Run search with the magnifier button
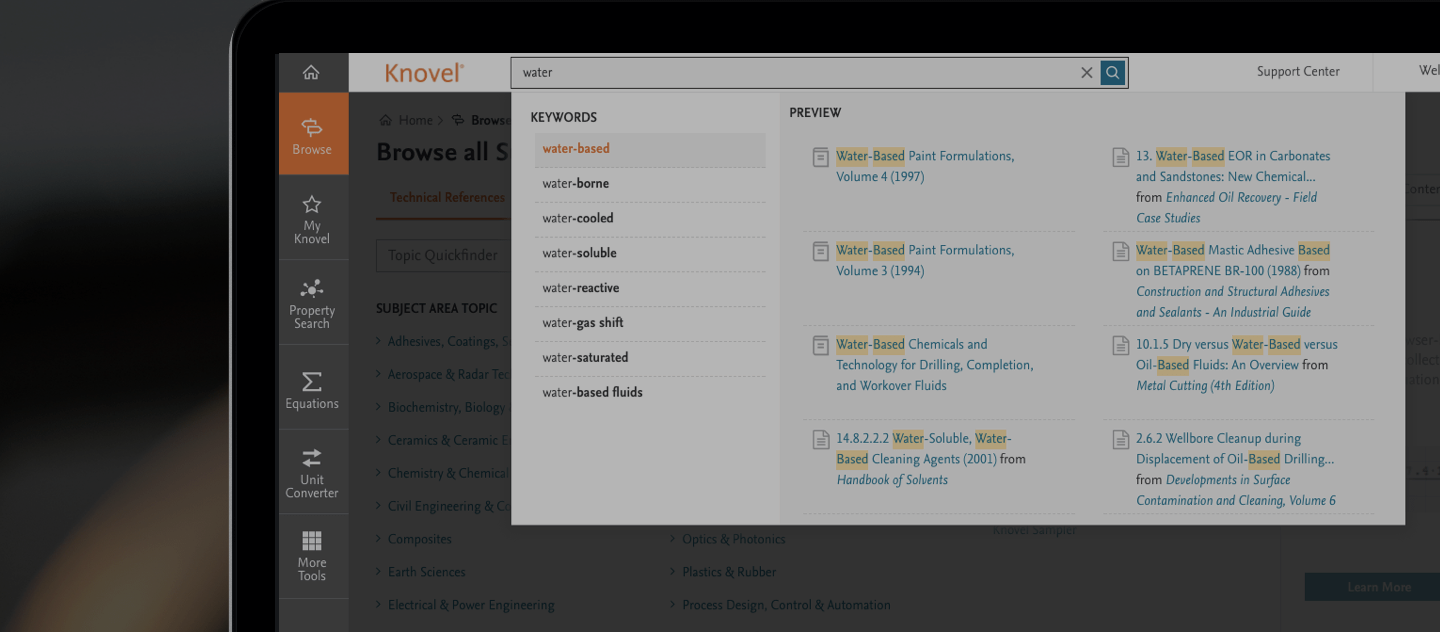This screenshot has width=1440, height=632. [x=1113, y=72]
